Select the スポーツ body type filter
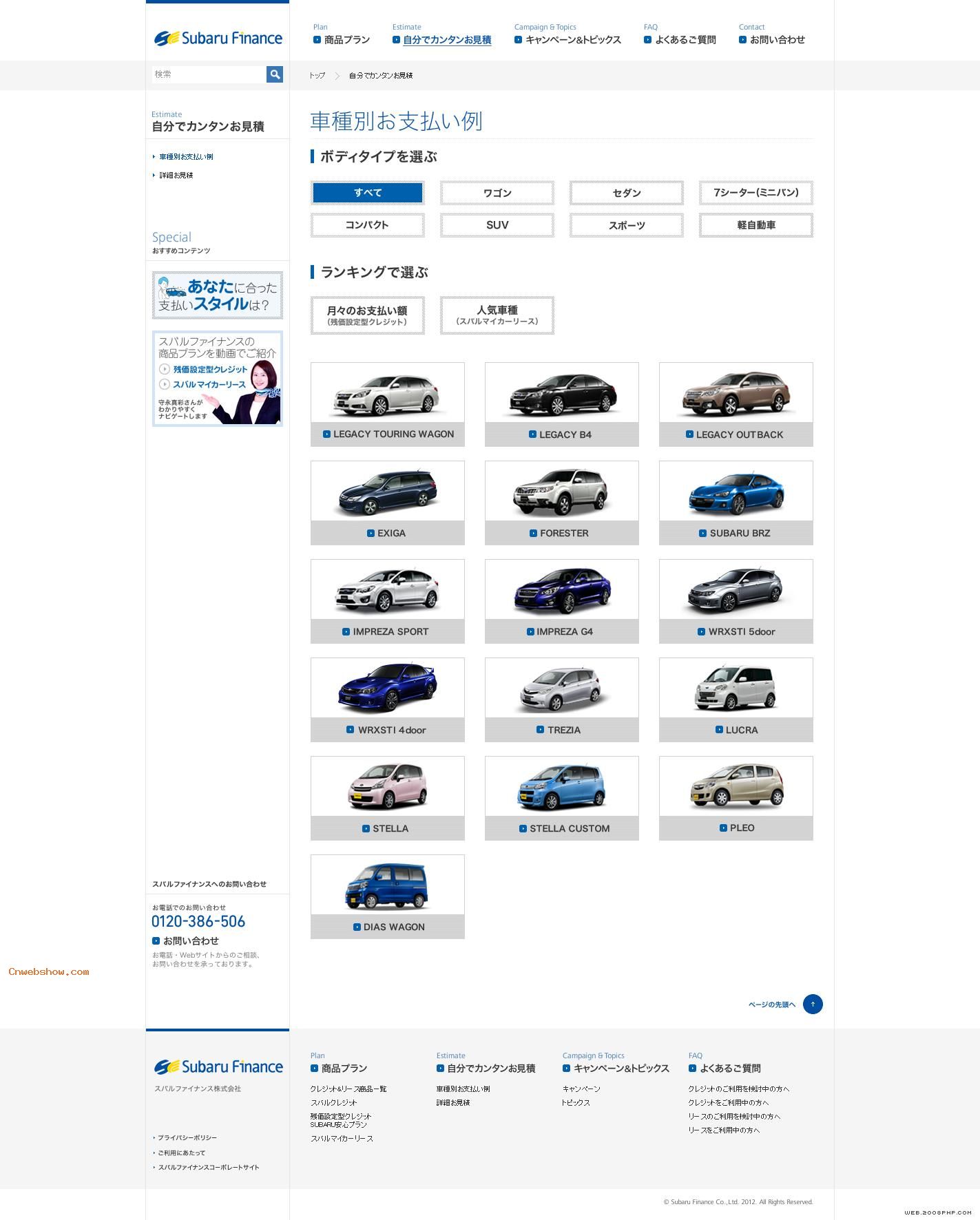This screenshot has width=980, height=1220. pos(627,225)
